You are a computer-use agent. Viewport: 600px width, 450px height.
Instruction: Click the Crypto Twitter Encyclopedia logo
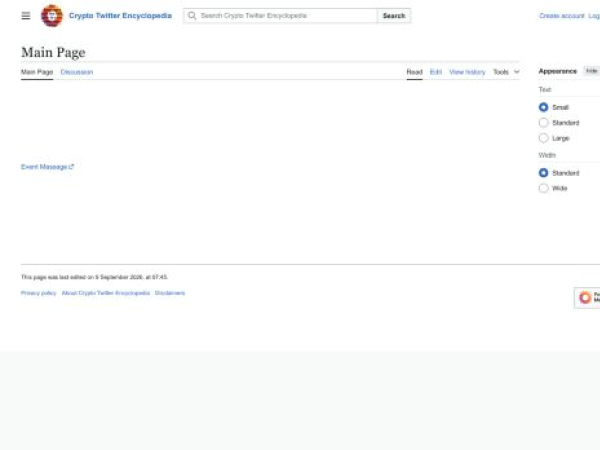52,16
